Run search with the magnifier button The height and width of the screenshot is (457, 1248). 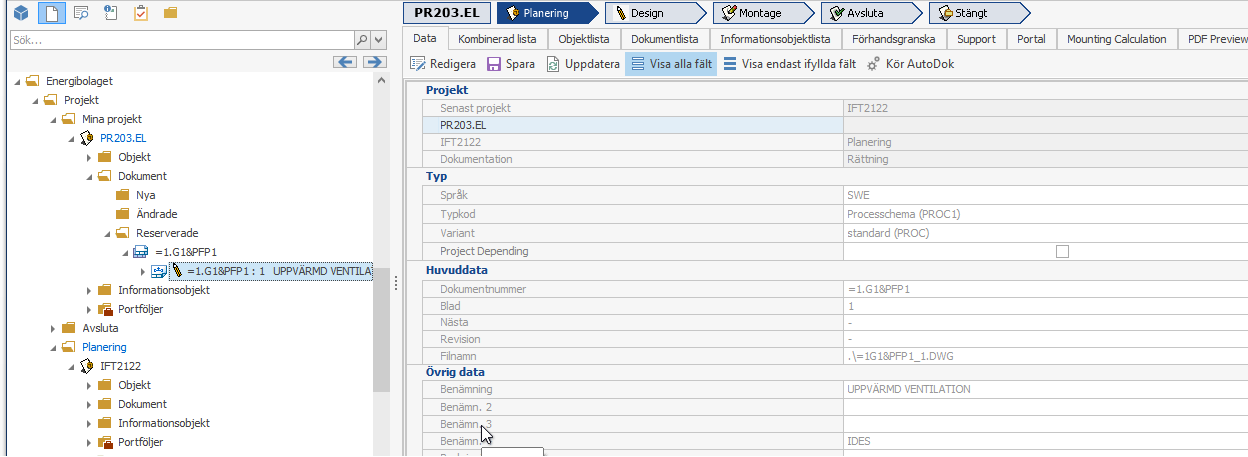point(362,40)
